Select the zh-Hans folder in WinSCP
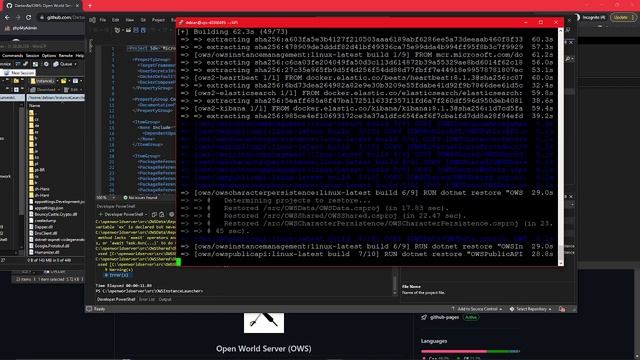 [x=40, y=189]
